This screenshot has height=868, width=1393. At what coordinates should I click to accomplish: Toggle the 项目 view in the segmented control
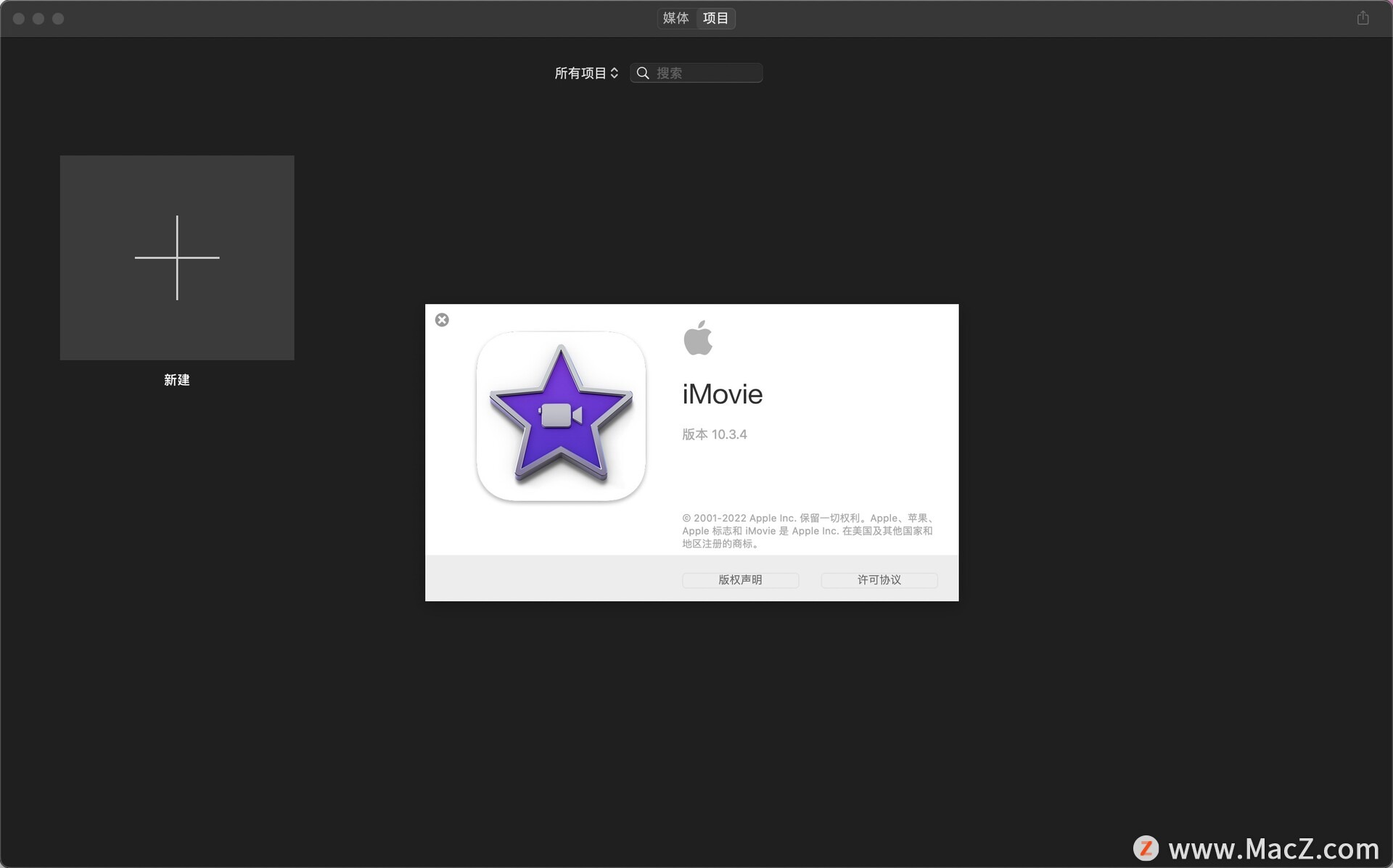[x=715, y=18]
